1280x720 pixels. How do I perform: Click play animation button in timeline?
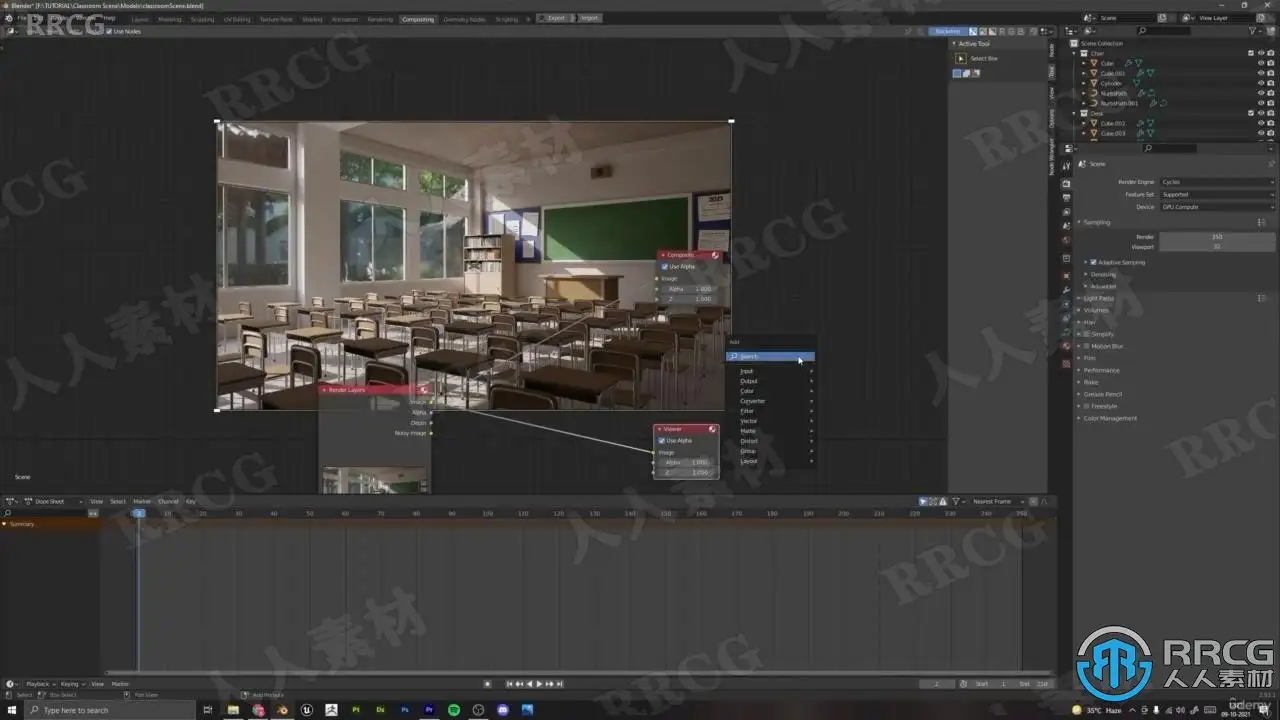[x=539, y=684]
